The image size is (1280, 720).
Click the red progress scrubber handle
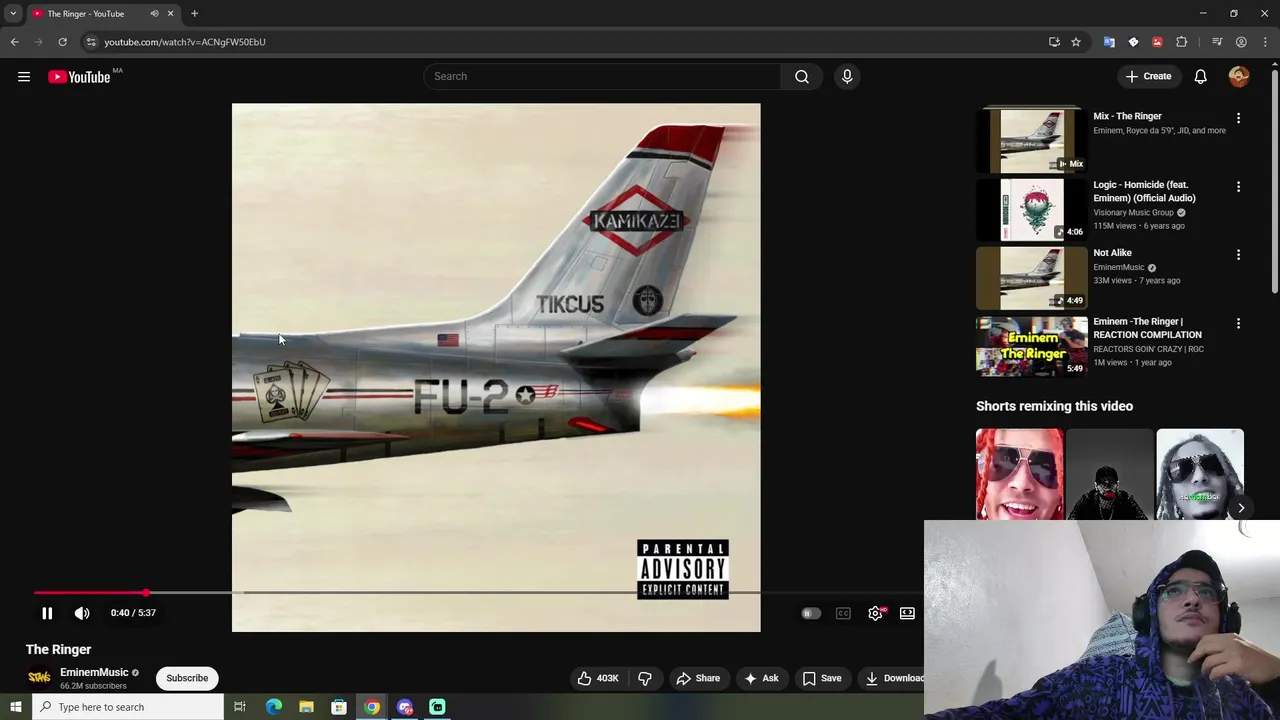click(147, 593)
